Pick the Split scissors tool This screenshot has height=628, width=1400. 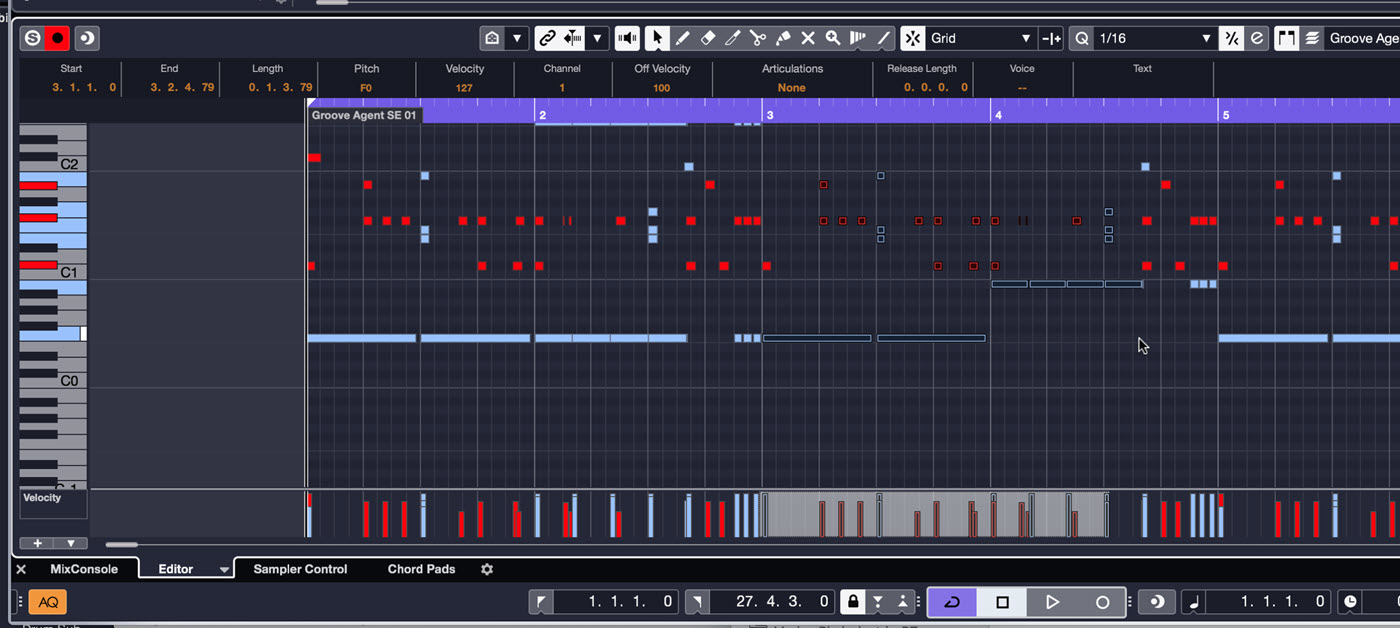click(x=757, y=38)
